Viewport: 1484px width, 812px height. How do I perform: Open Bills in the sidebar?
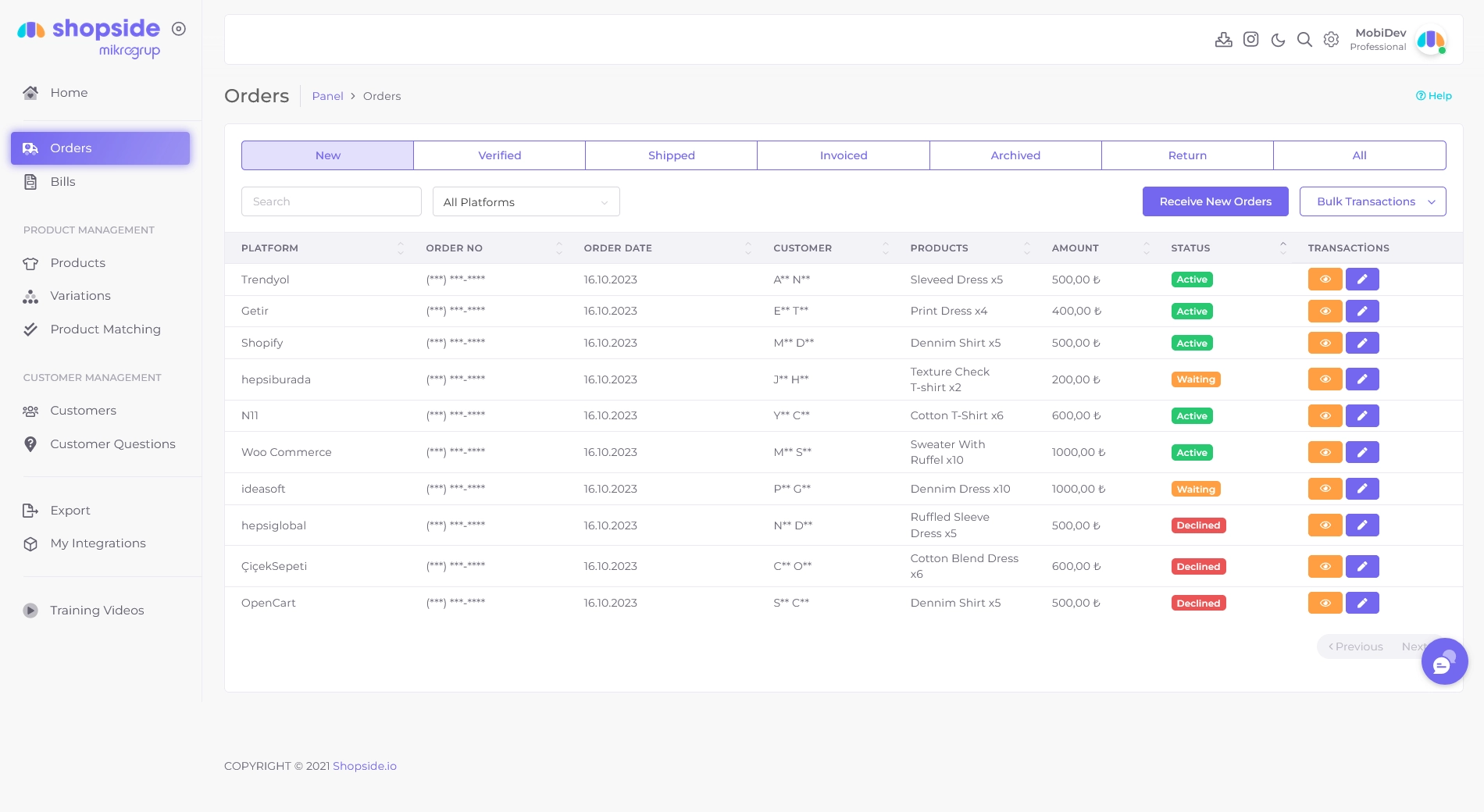100,182
